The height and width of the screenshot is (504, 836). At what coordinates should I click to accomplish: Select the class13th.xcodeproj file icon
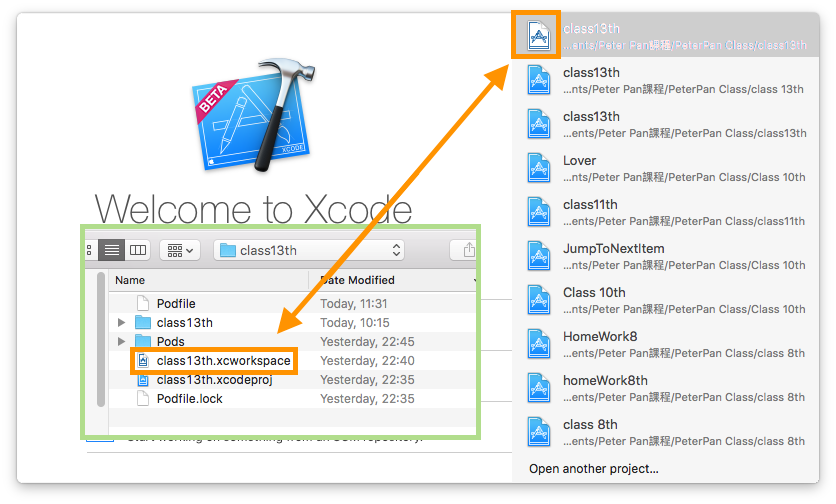coord(142,380)
